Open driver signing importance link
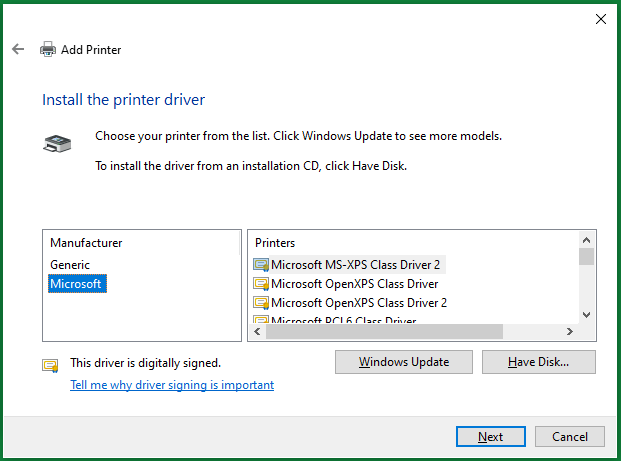621x461 pixels. coord(172,385)
